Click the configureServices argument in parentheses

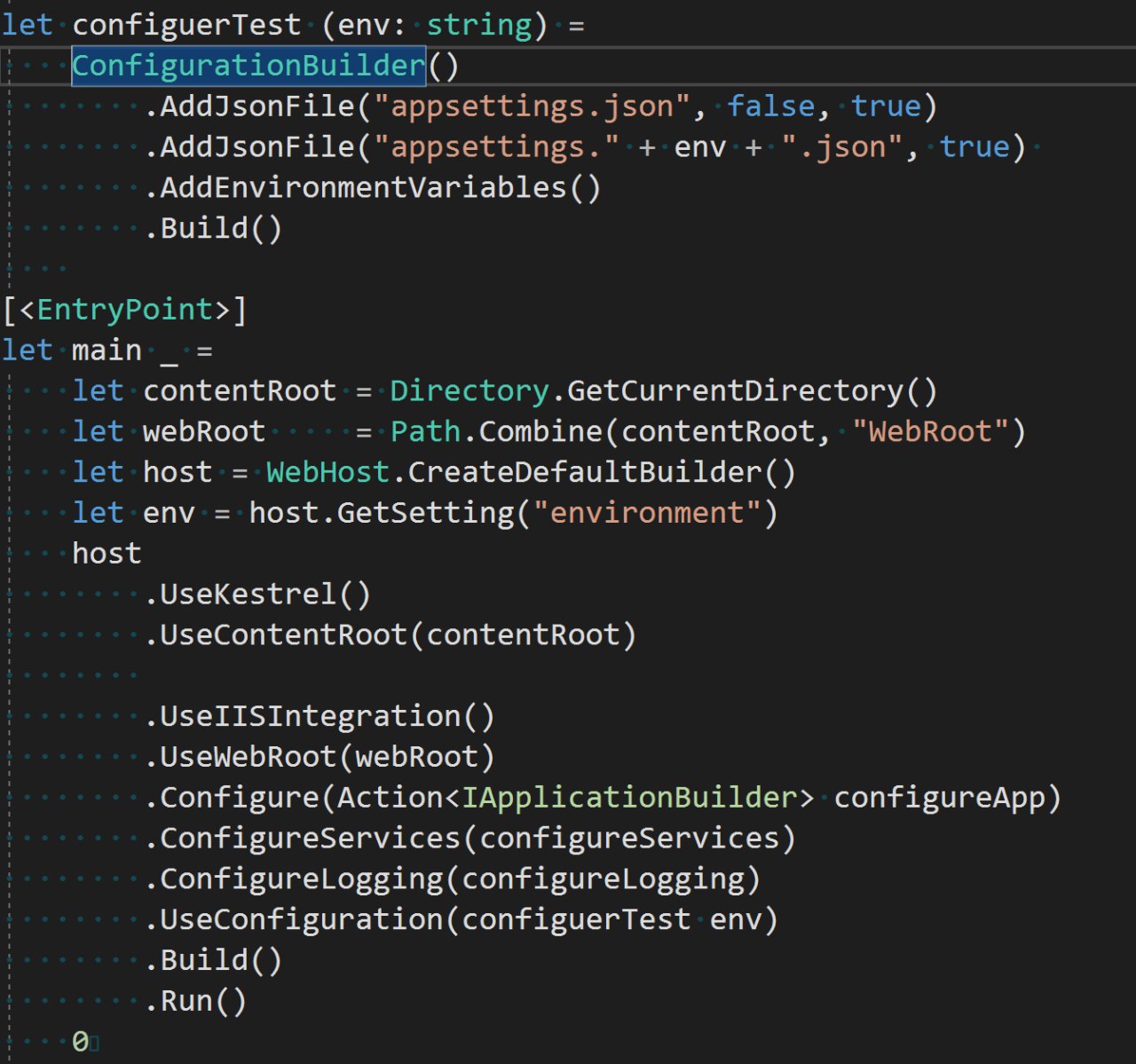pyautogui.click(x=629, y=839)
